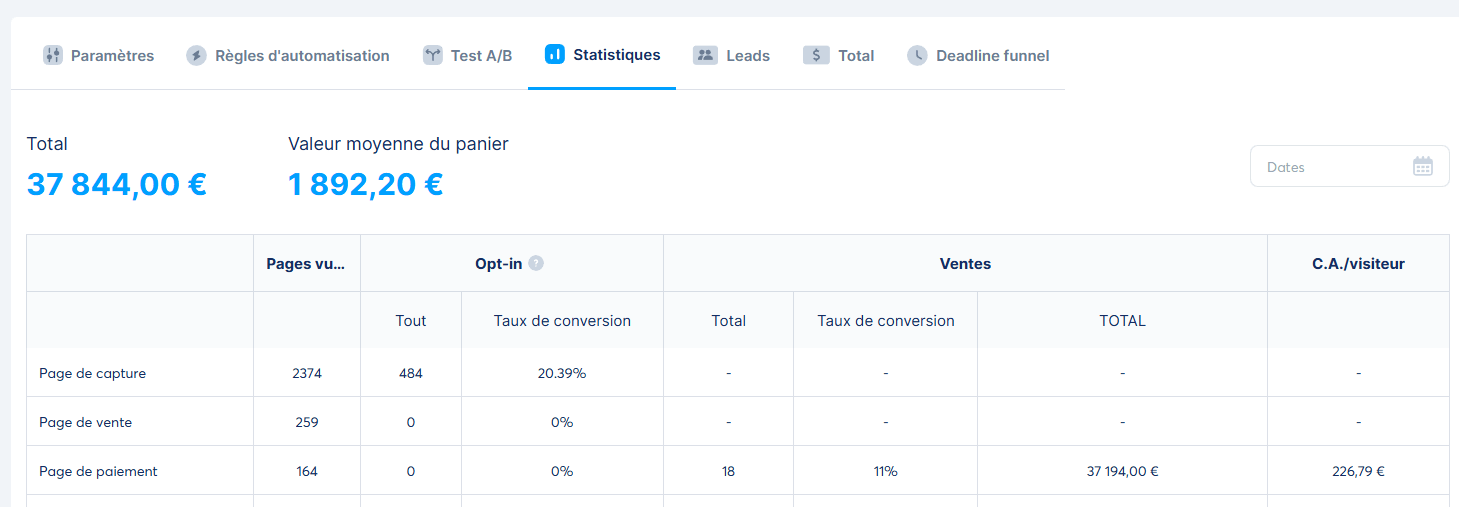This screenshot has height=507, width=1459.
Task: Go to the Test A/B tab
Action: [481, 56]
